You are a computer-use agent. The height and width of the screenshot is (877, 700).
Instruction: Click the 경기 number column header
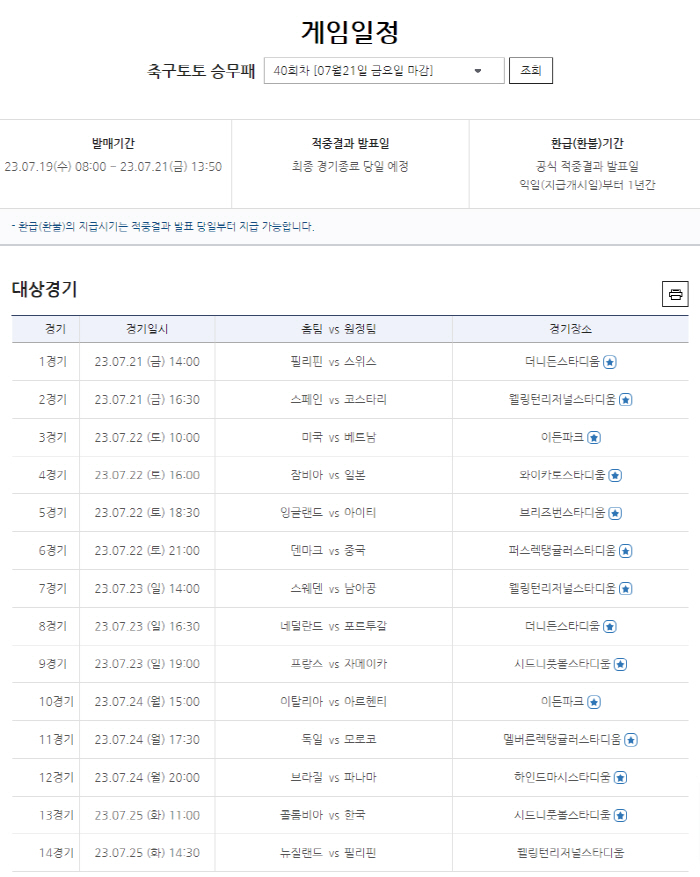click(55, 329)
